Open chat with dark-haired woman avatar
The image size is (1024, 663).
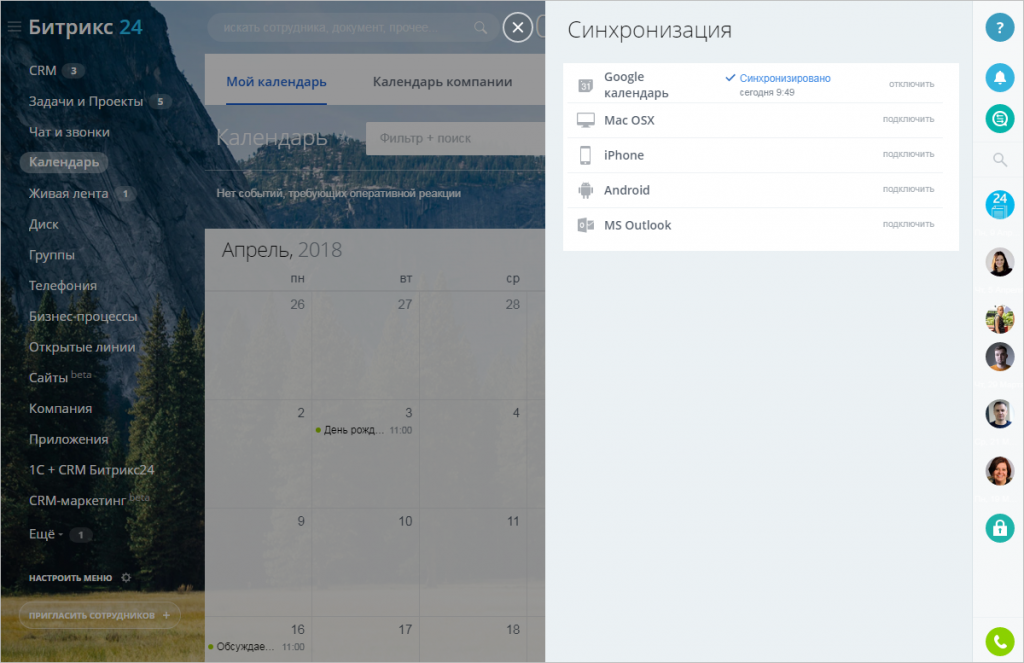(x=999, y=263)
